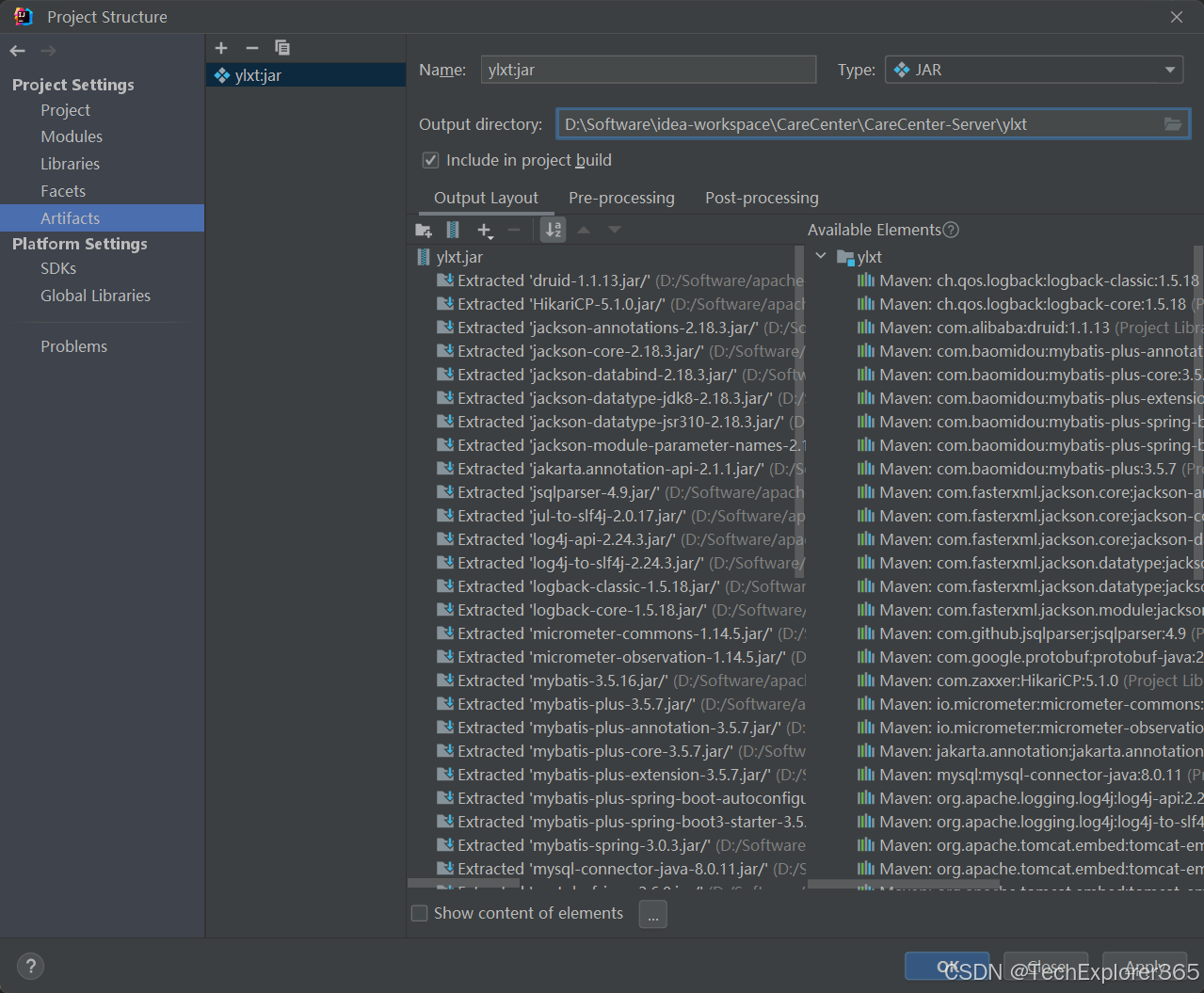Select Maven: ch.qos.logback:logback-classic:1.5.18 library
Image resolution: width=1204 pixels, height=993 pixels.
coord(1030,280)
